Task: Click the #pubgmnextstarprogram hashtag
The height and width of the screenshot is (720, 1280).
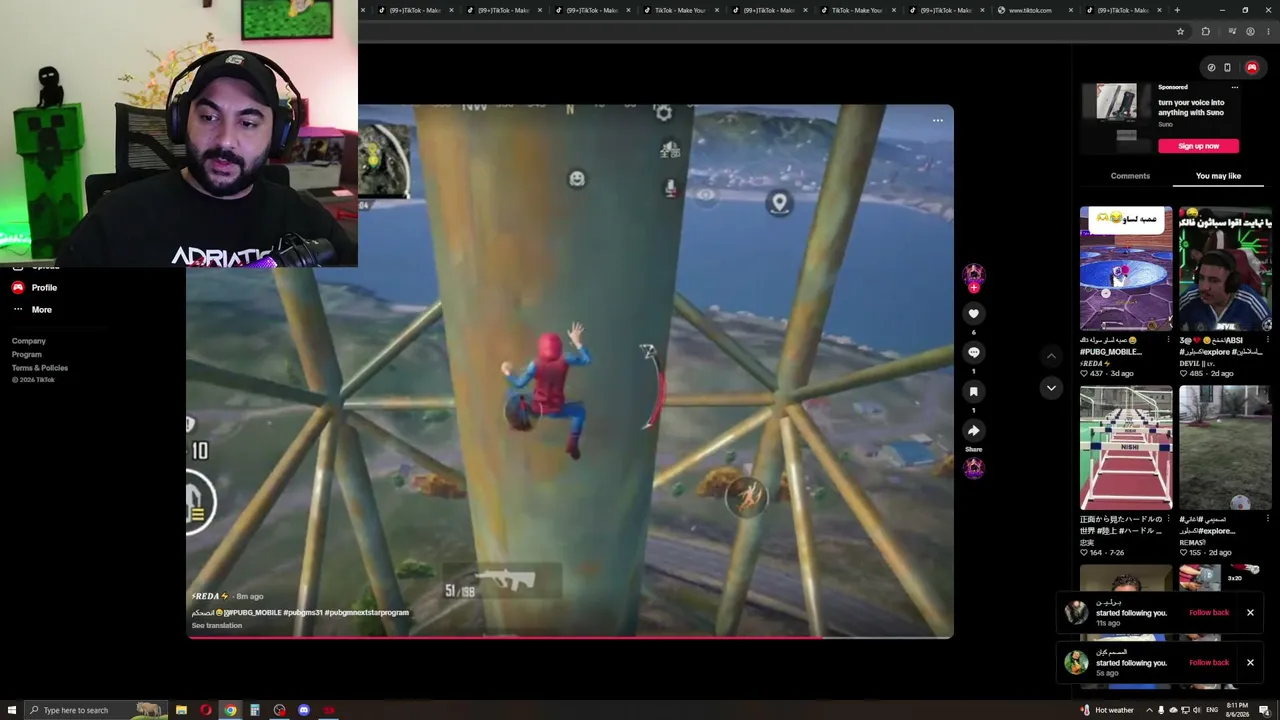Action: coord(367,613)
